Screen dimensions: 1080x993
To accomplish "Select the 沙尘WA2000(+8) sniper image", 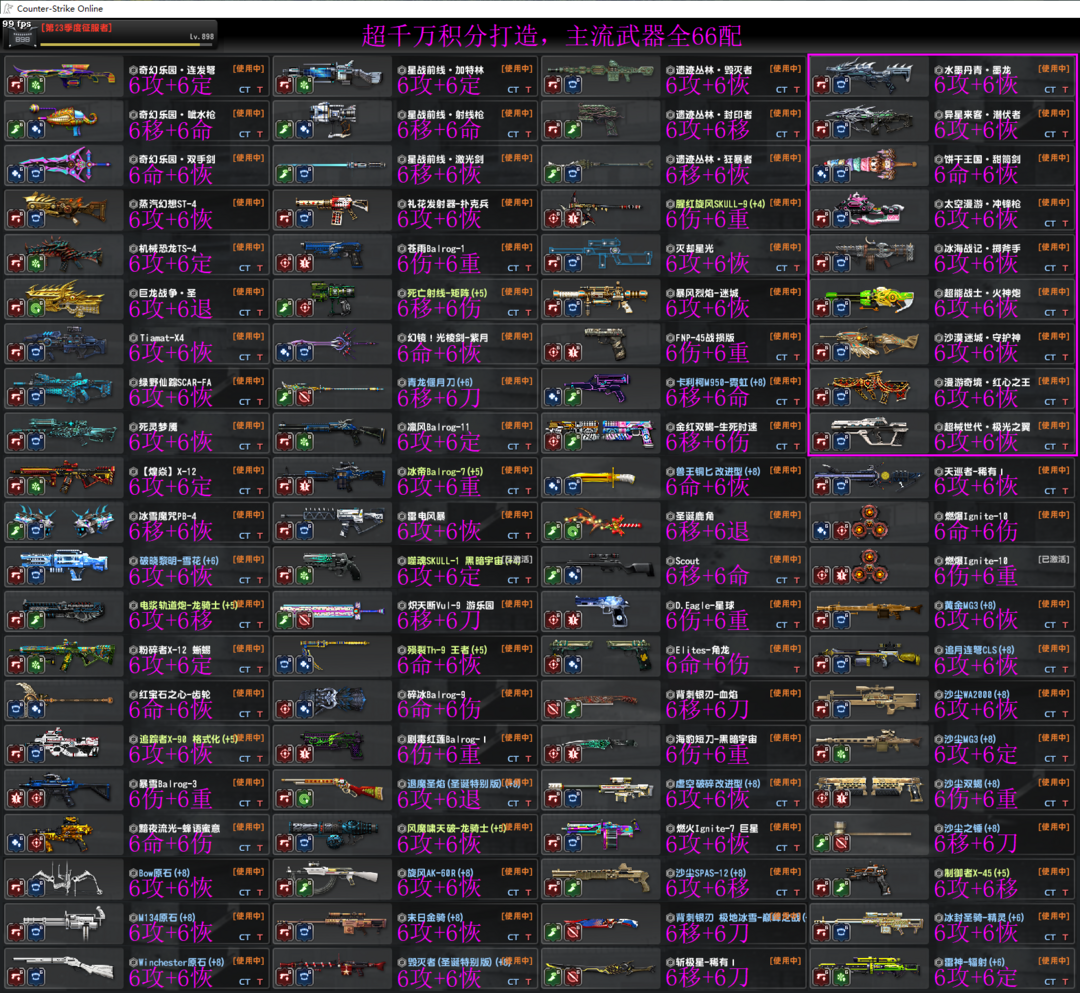I will [x=868, y=701].
